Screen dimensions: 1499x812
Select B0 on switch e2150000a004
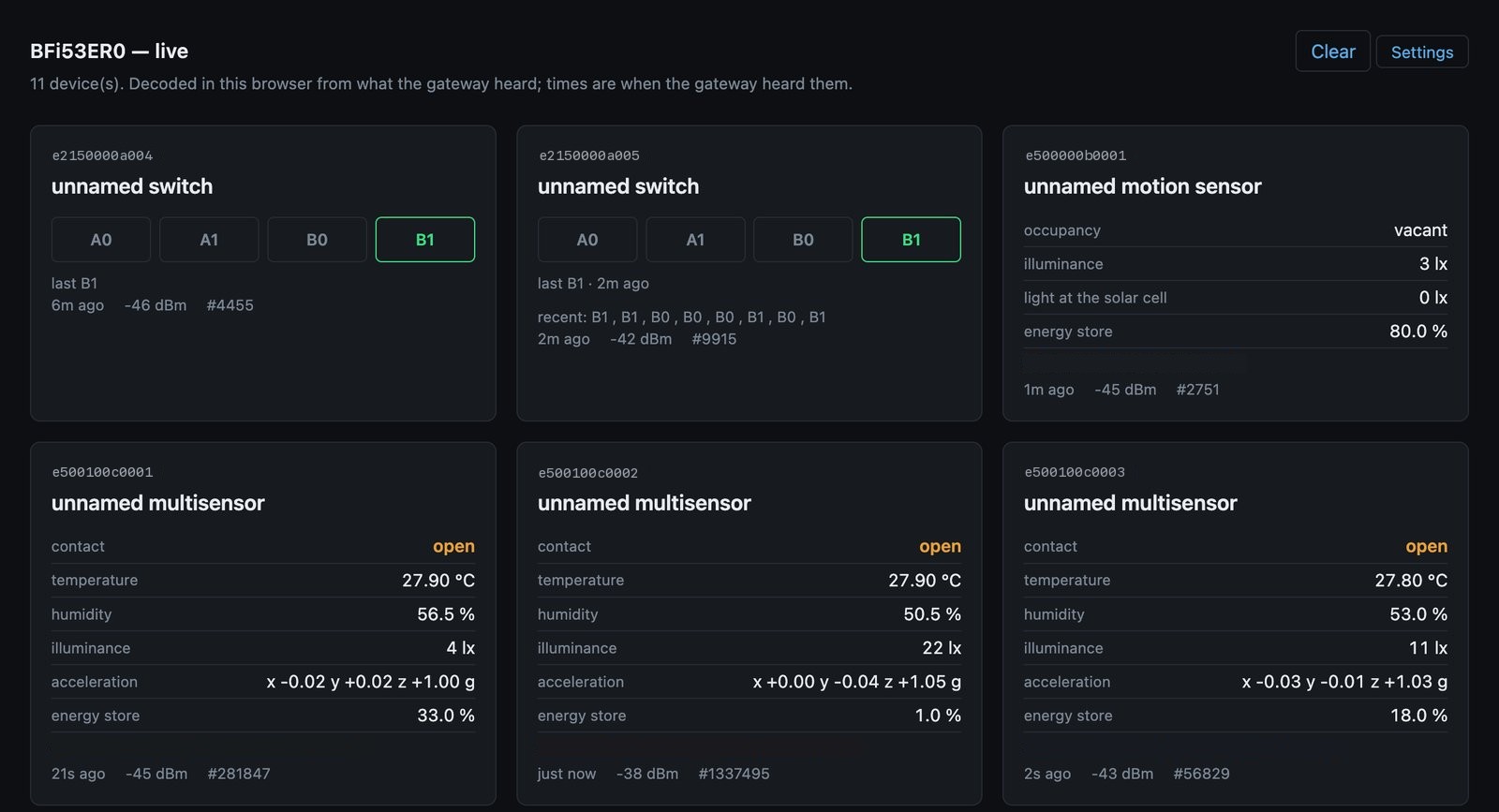pyautogui.click(x=318, y=240)
